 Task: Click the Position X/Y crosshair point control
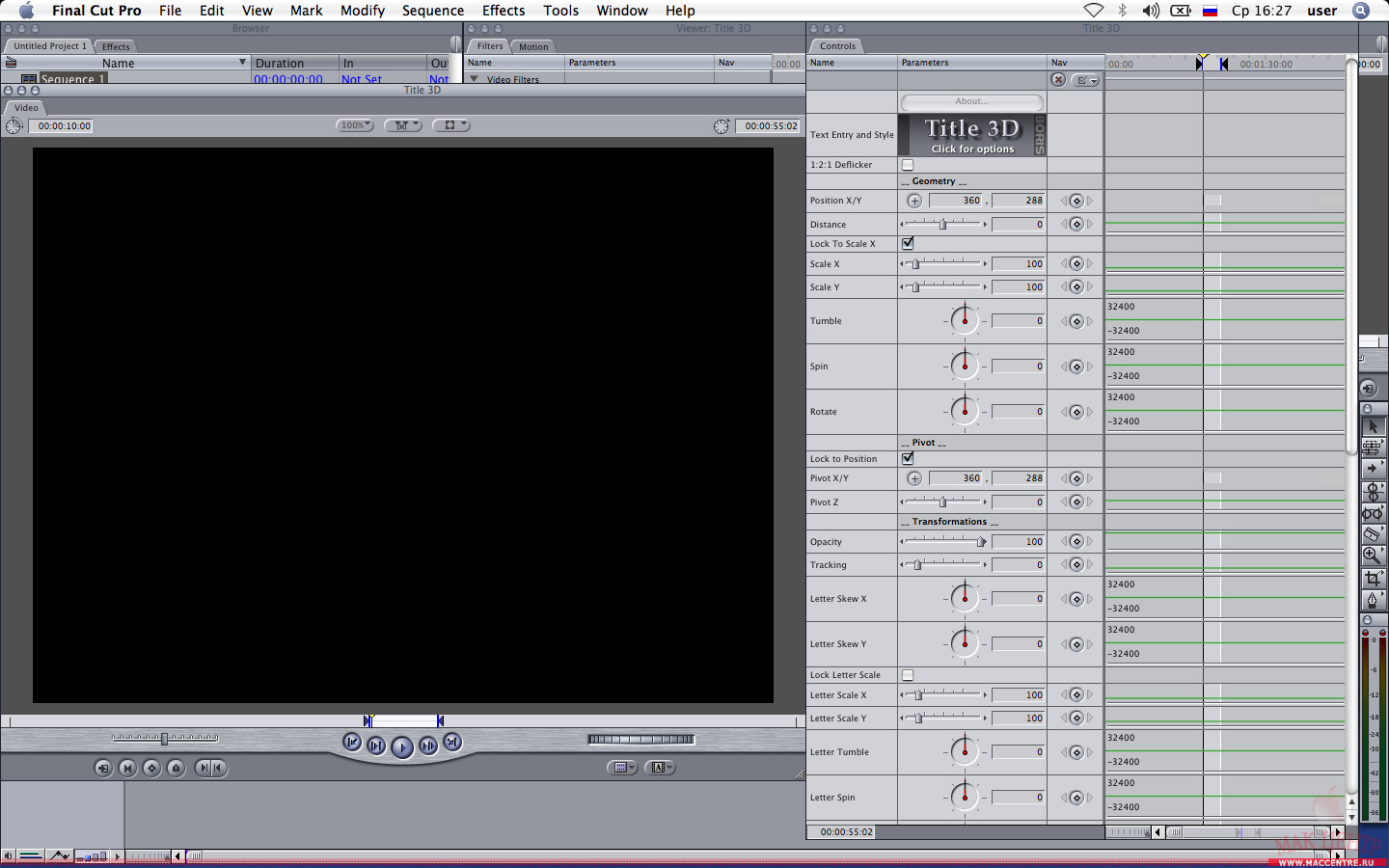tap(914, 201)
